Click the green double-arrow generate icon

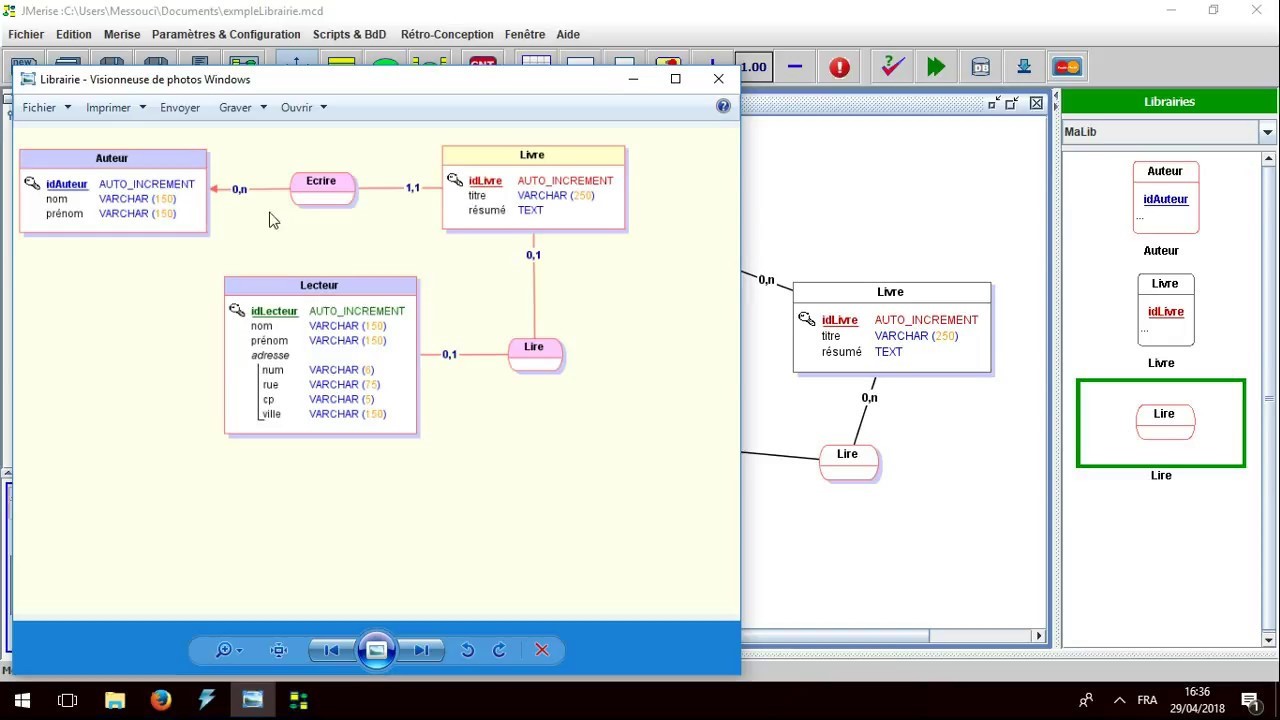click(x=936, y=67)
